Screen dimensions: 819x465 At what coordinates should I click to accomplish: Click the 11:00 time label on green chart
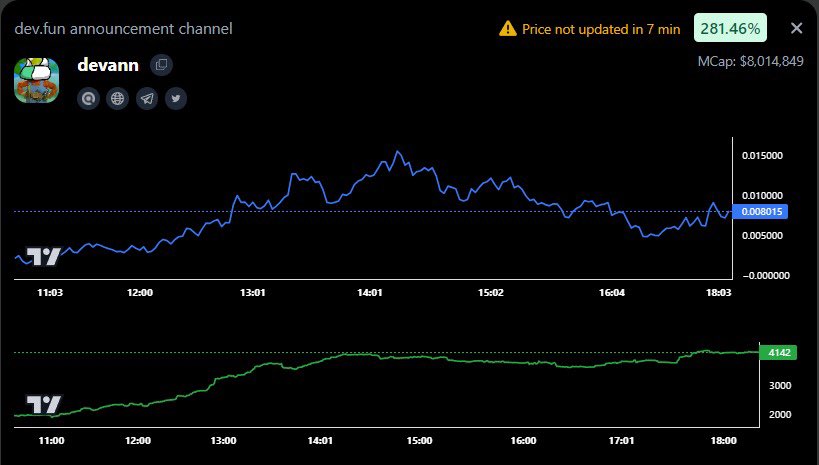tap(51, 441)
